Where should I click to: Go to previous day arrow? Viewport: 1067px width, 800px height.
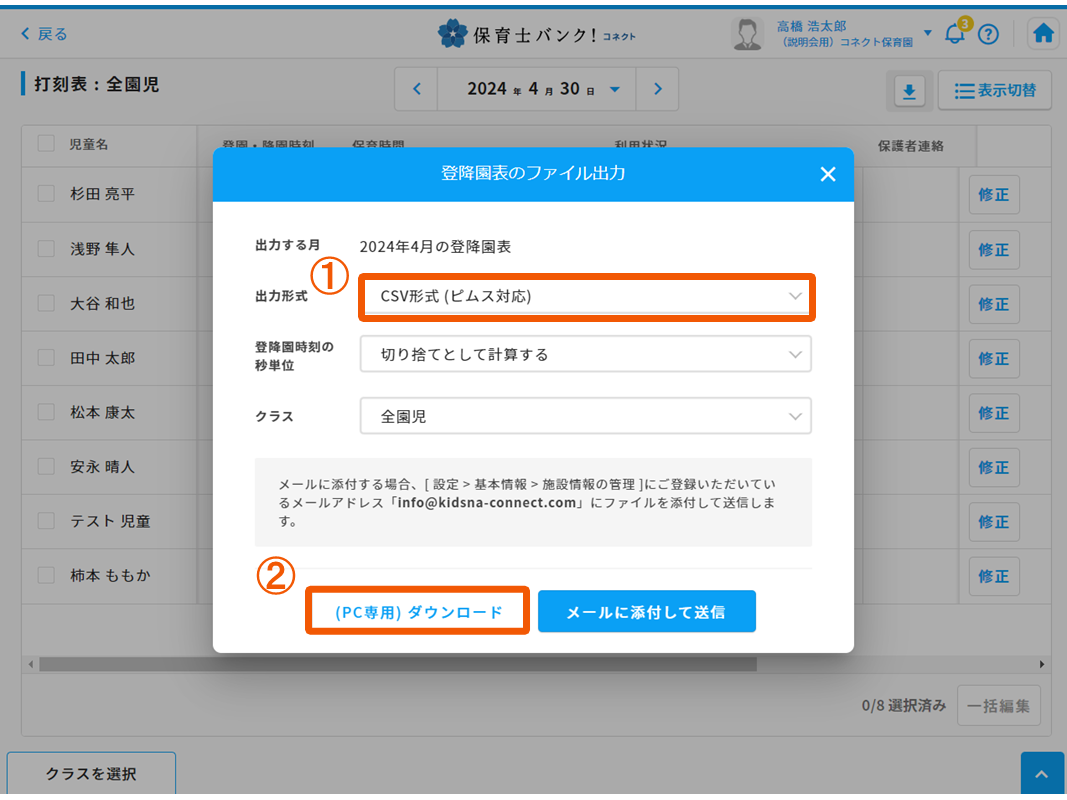[x=417, y=89]
